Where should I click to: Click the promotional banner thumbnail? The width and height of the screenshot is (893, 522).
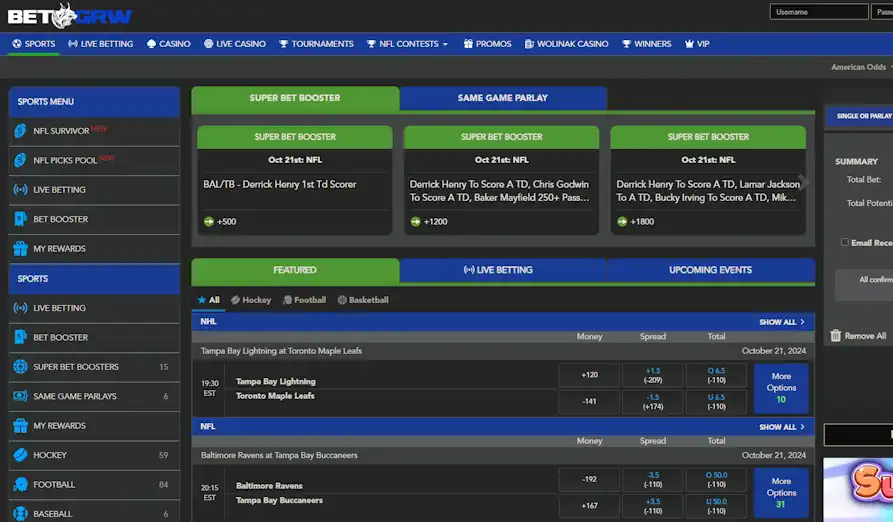click(x=858, y=490)
